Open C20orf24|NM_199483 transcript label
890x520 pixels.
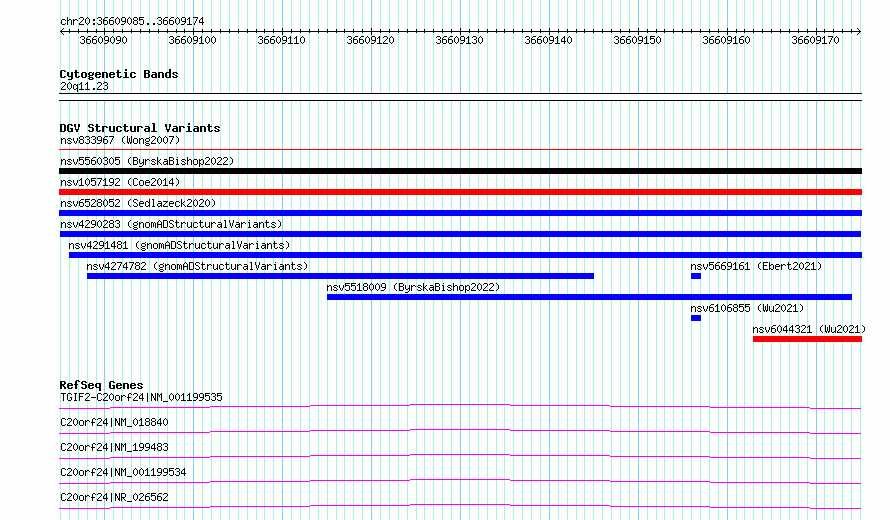tap(114, 447)
